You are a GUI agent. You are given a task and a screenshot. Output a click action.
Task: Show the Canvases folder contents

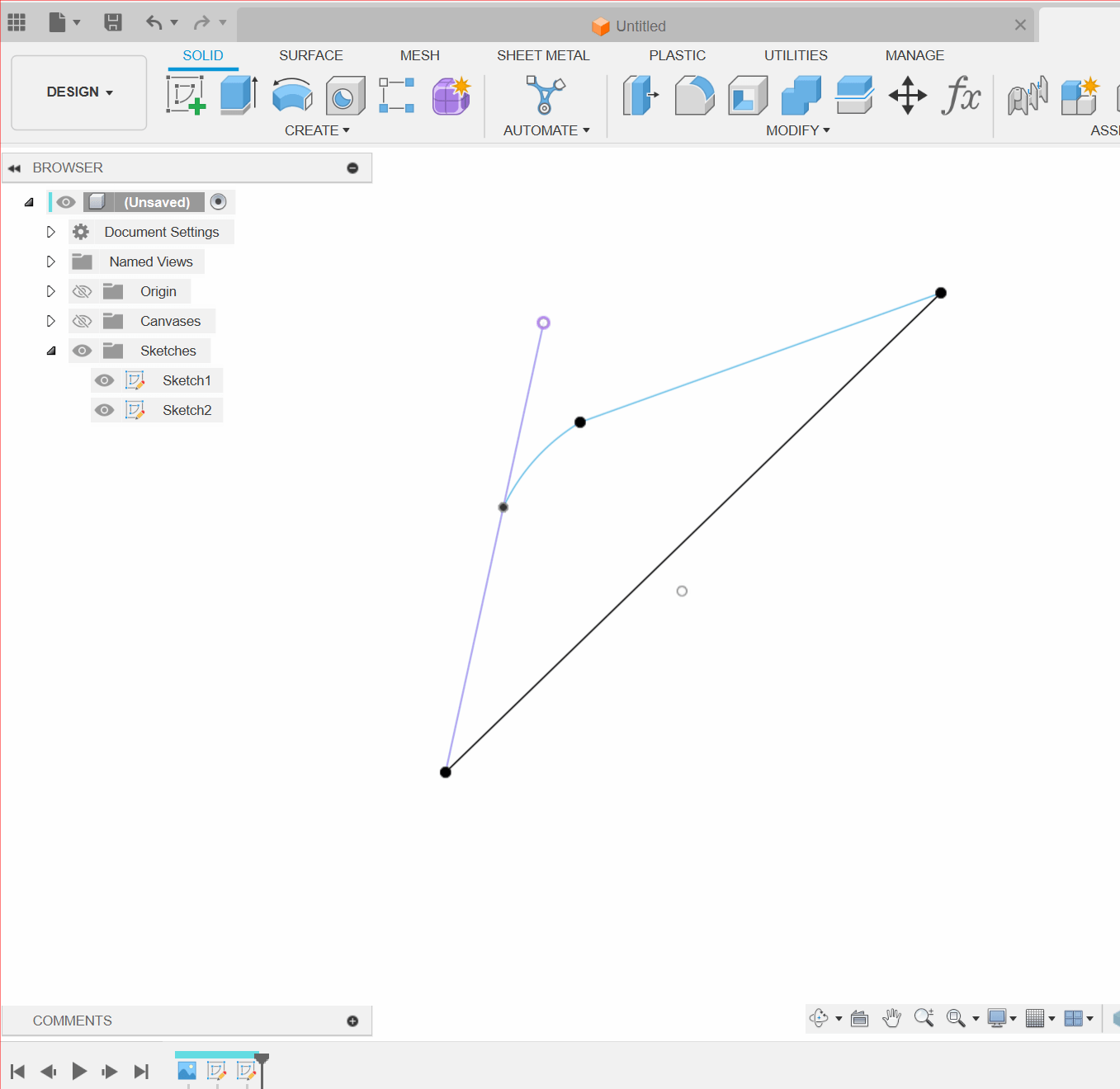coord(50,321)
